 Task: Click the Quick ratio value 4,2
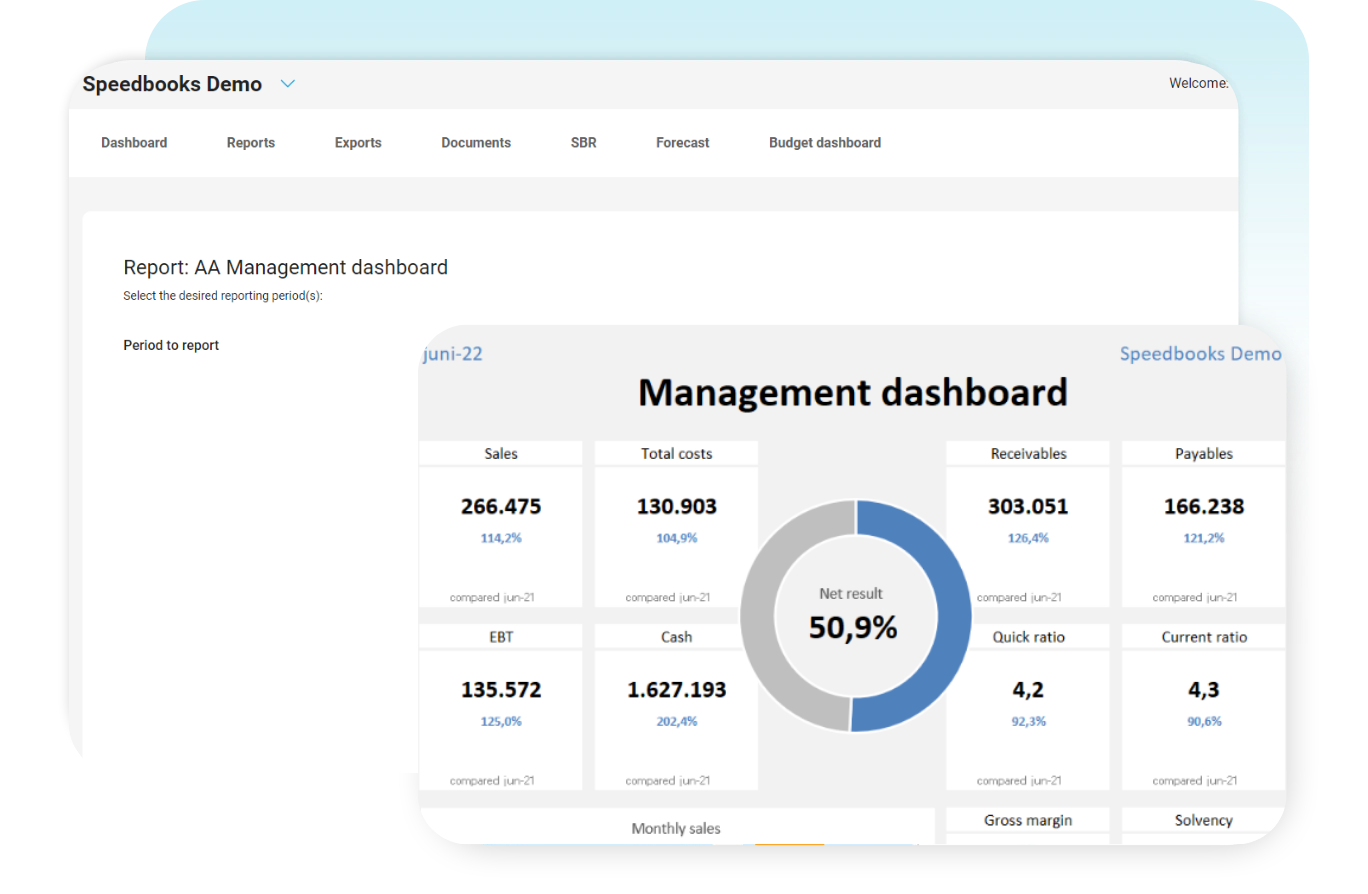click(x=1028, y=690)
